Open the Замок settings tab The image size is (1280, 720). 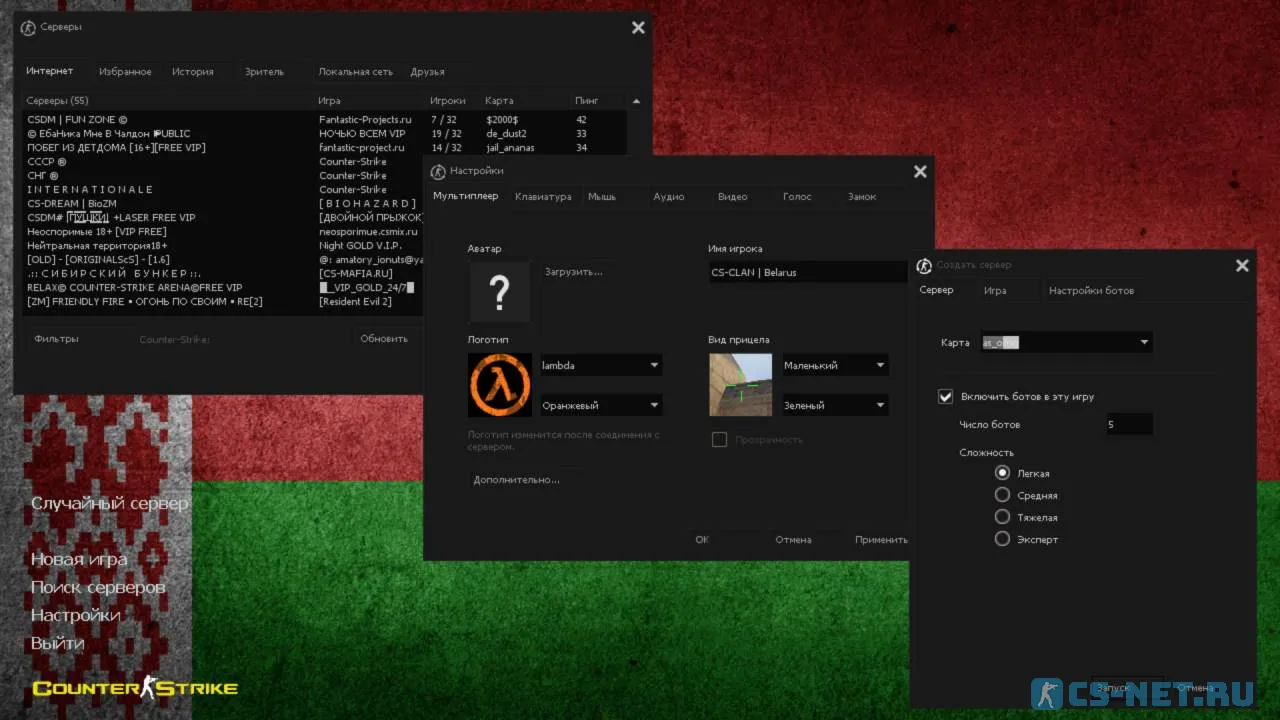862,197
